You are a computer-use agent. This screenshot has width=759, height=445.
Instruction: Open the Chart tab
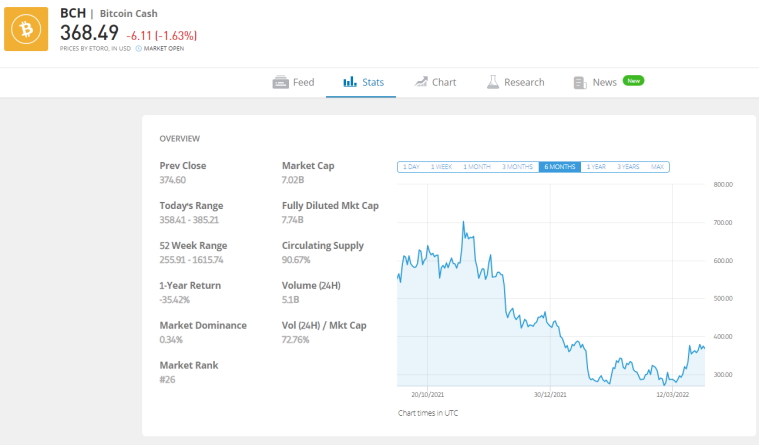click(435, 82)
